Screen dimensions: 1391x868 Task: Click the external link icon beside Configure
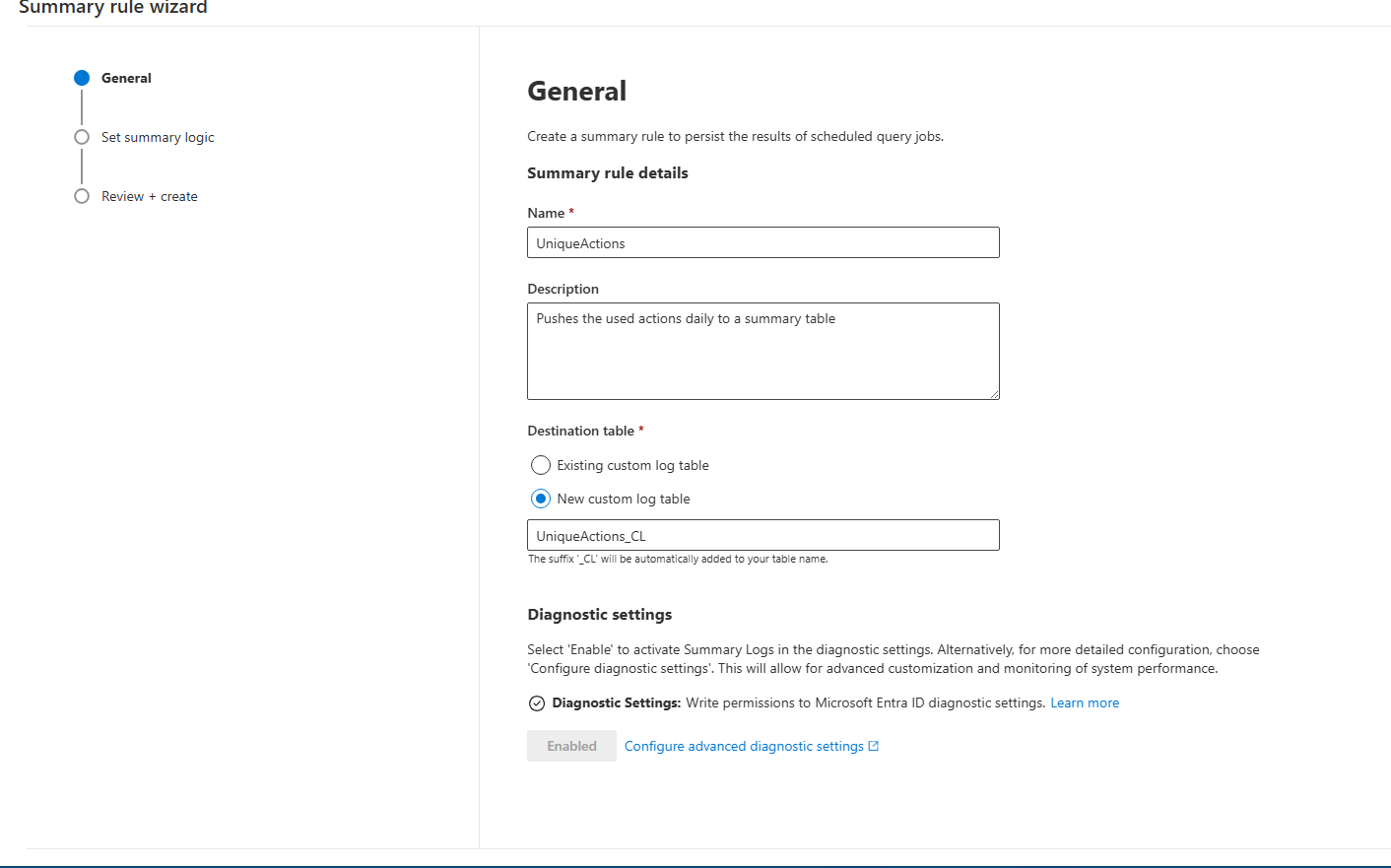(873, 746)
